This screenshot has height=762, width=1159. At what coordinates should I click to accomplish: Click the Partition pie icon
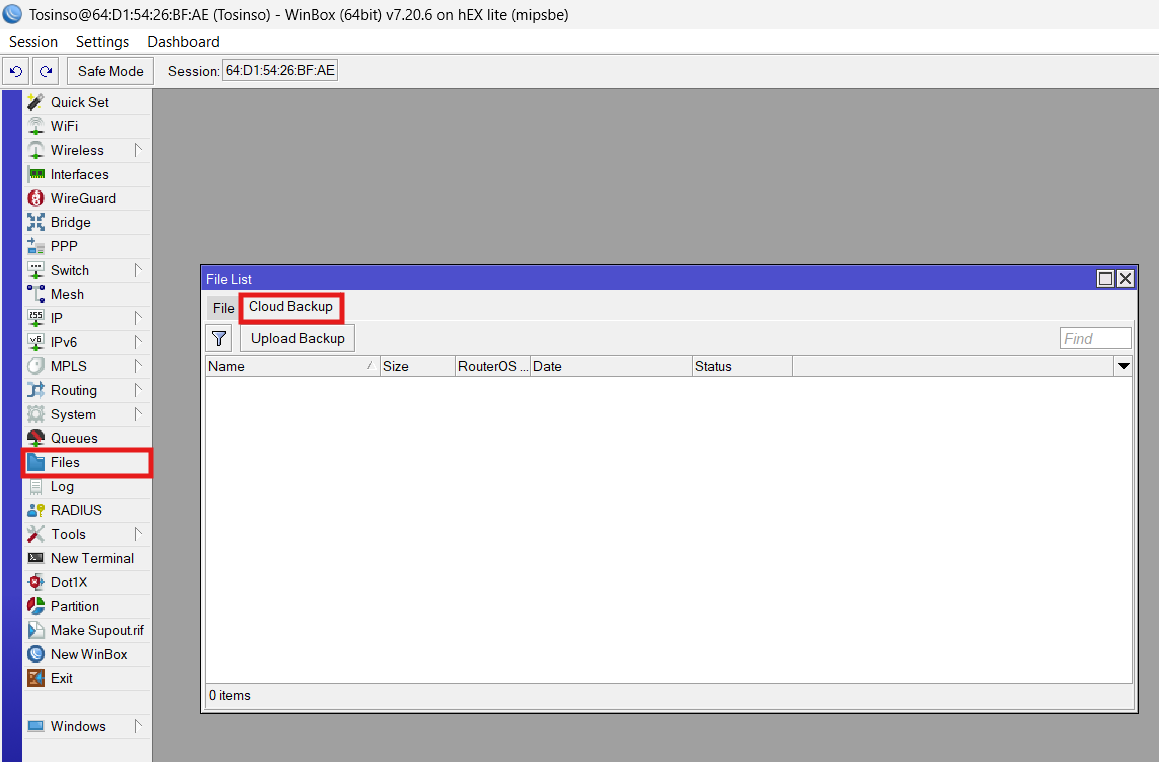pyautogui.click(x=35, y=606)
